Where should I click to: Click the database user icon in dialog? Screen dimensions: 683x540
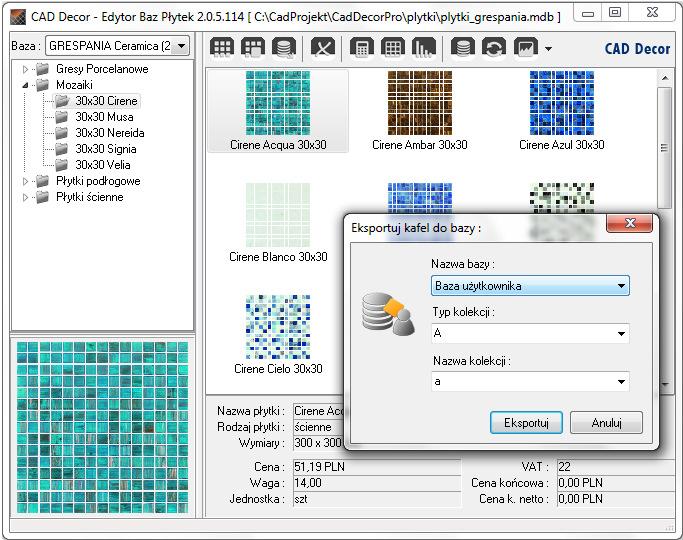point(388,314)
